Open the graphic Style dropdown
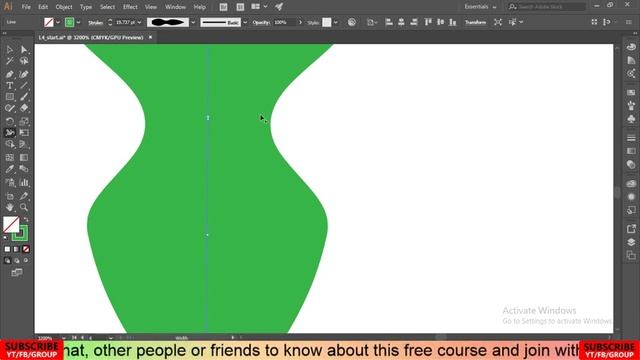Image resolution: width=640 pixels, height=360 pixels. (336, 22)
